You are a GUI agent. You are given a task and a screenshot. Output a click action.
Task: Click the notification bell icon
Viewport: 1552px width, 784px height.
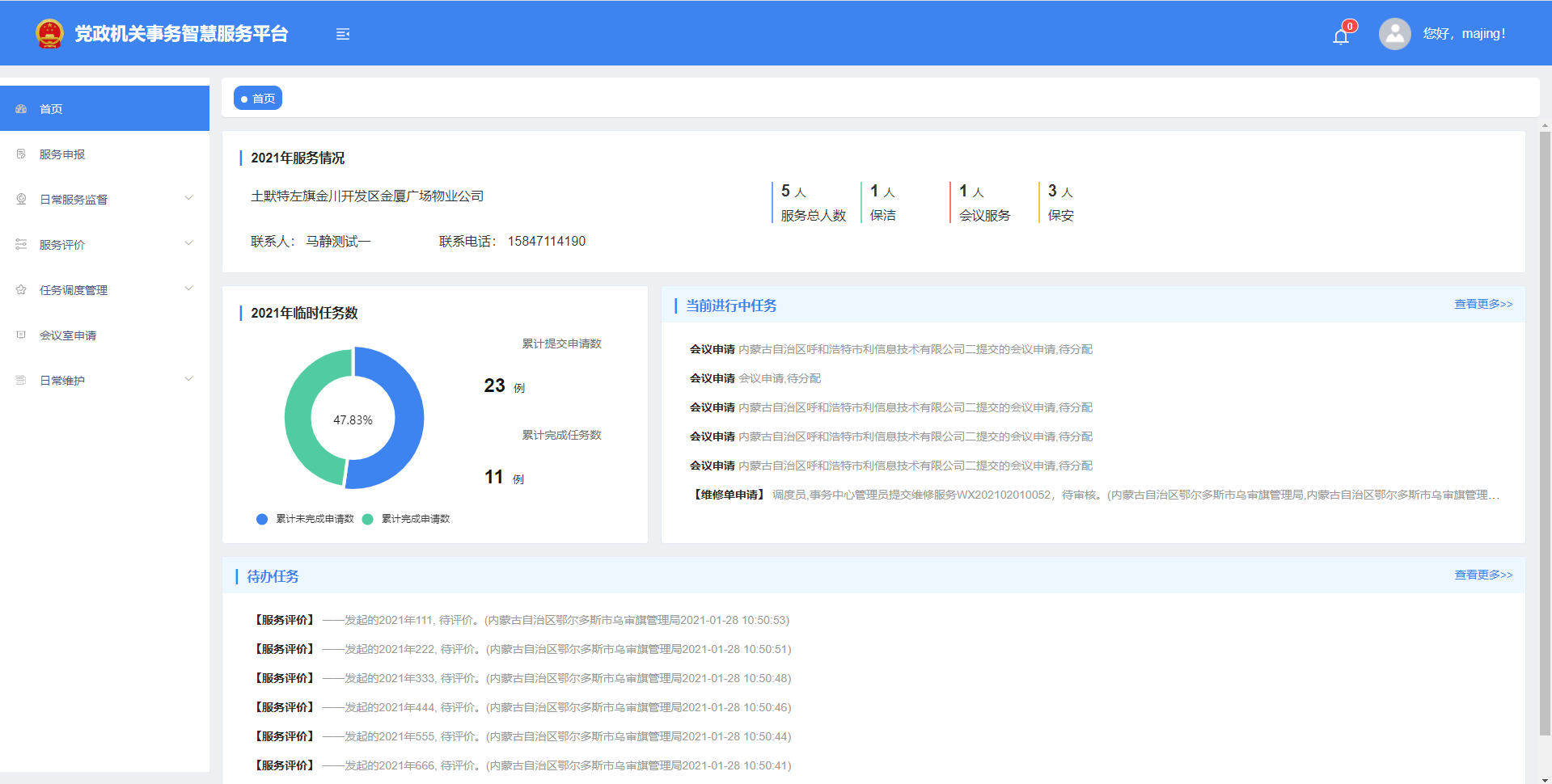click(1340, 36)
